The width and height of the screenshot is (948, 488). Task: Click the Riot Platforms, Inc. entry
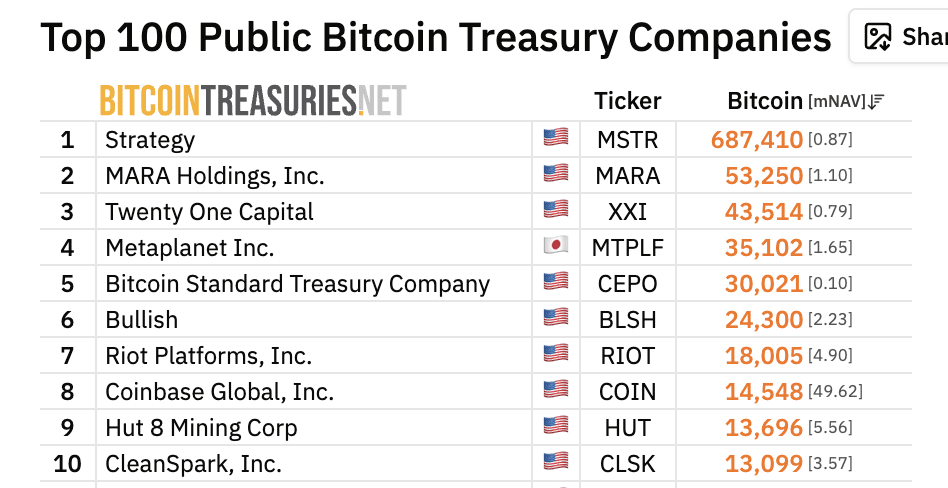(208, 356)
